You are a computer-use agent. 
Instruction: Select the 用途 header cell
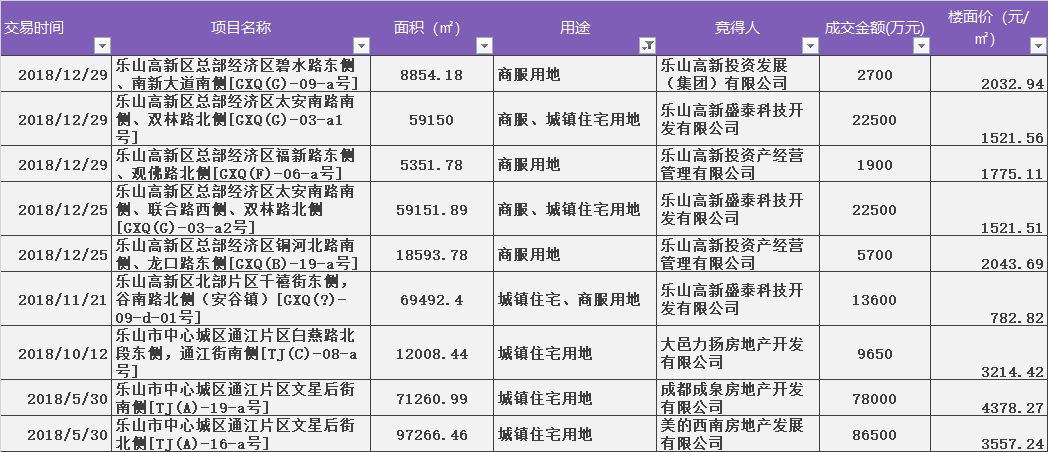coord(575,28)
